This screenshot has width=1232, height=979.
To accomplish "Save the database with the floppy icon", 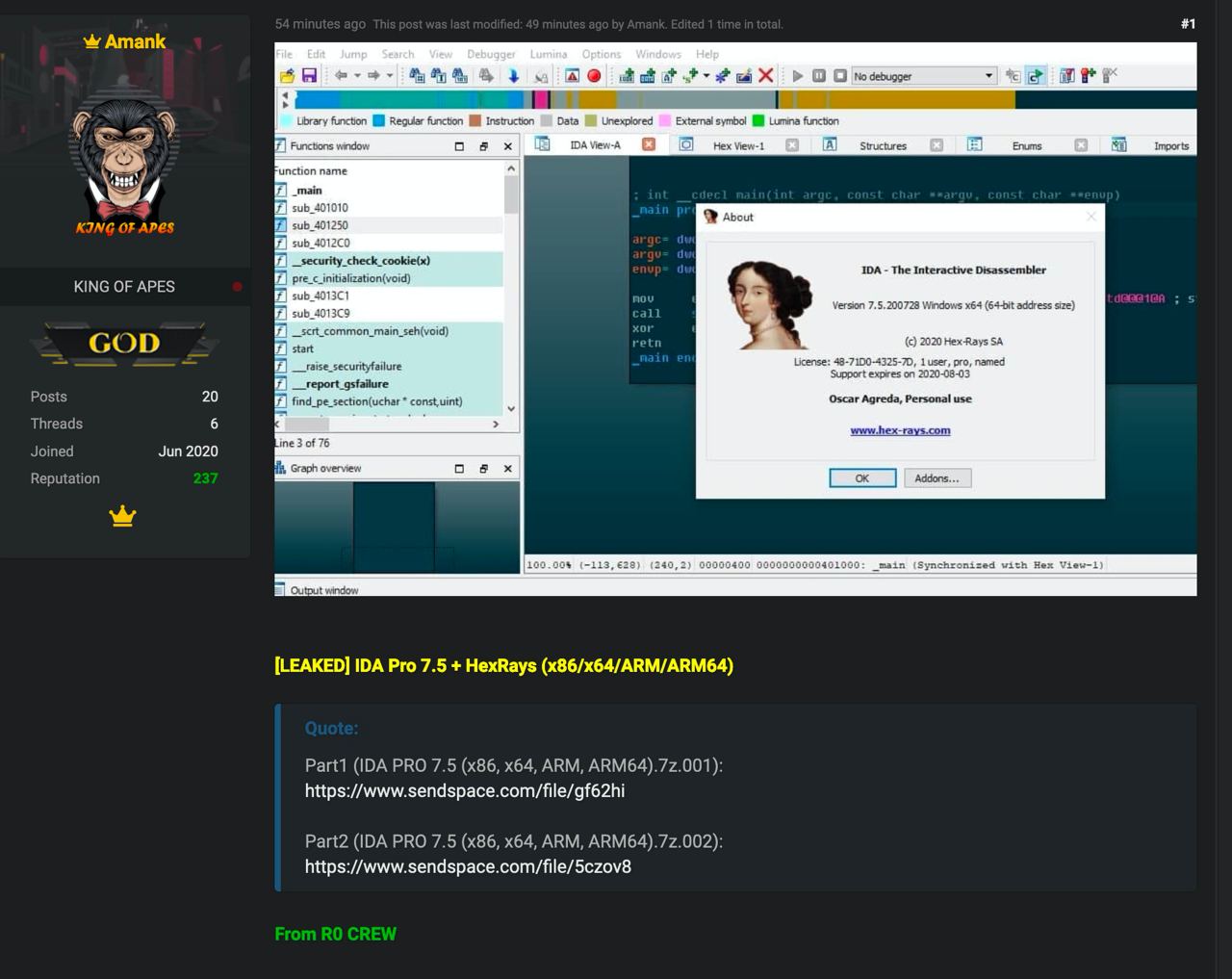I will pyautogui.click(x=309, y=76).
